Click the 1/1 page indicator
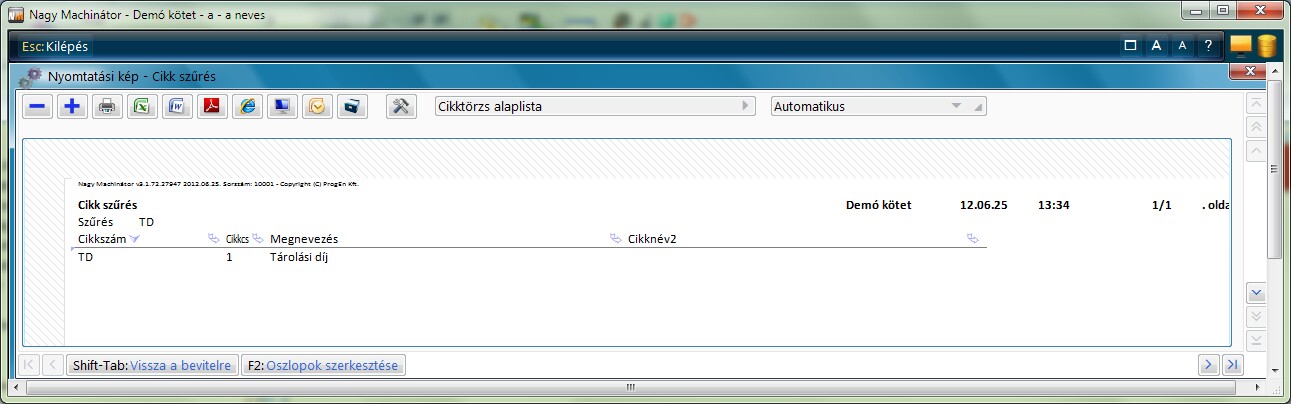This screenshot has height=404, width=1291. [x=1161, y=204]
